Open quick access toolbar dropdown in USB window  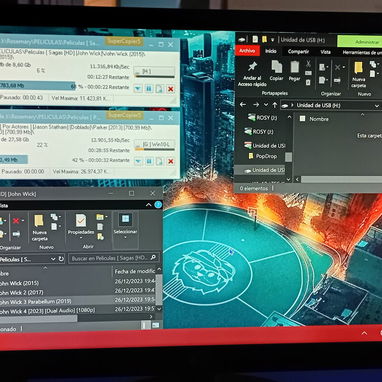[x=272, y=40]
